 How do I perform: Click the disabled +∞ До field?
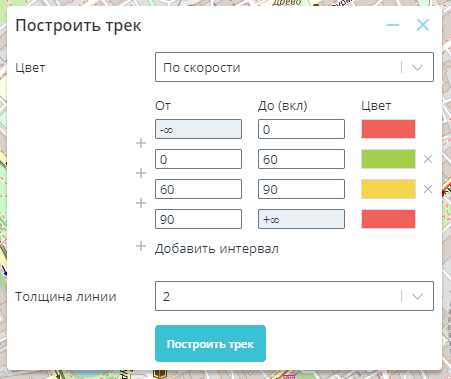301,219
